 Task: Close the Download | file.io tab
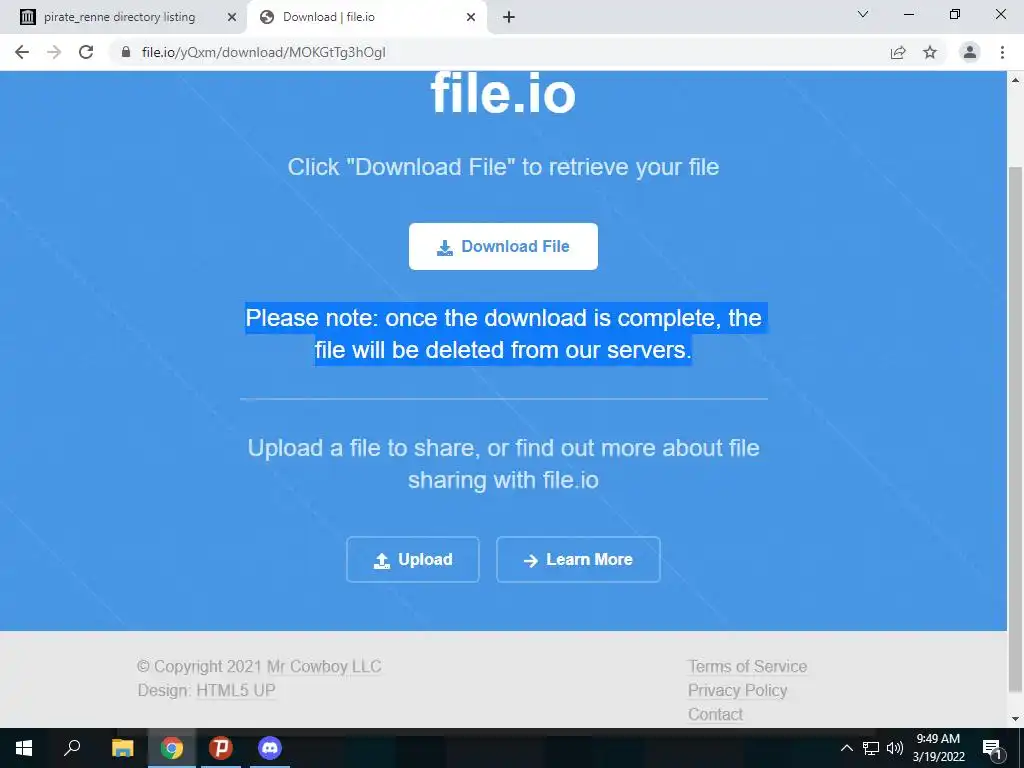click(471, 17)
